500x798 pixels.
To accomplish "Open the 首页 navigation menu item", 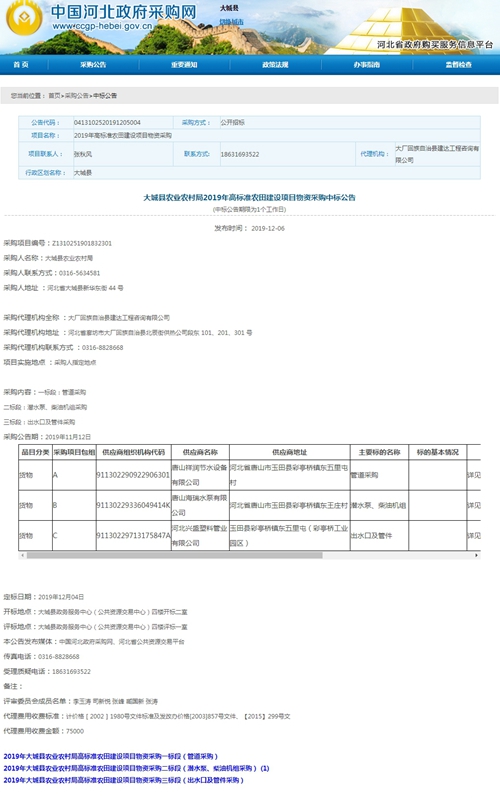I will [21, 65].
